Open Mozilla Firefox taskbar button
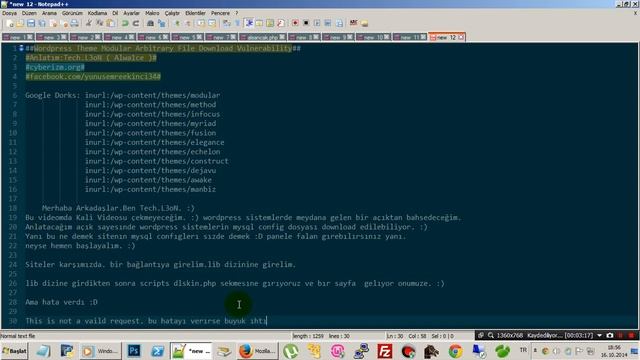Viewport: 640px width, 360px height. point(257,351)
